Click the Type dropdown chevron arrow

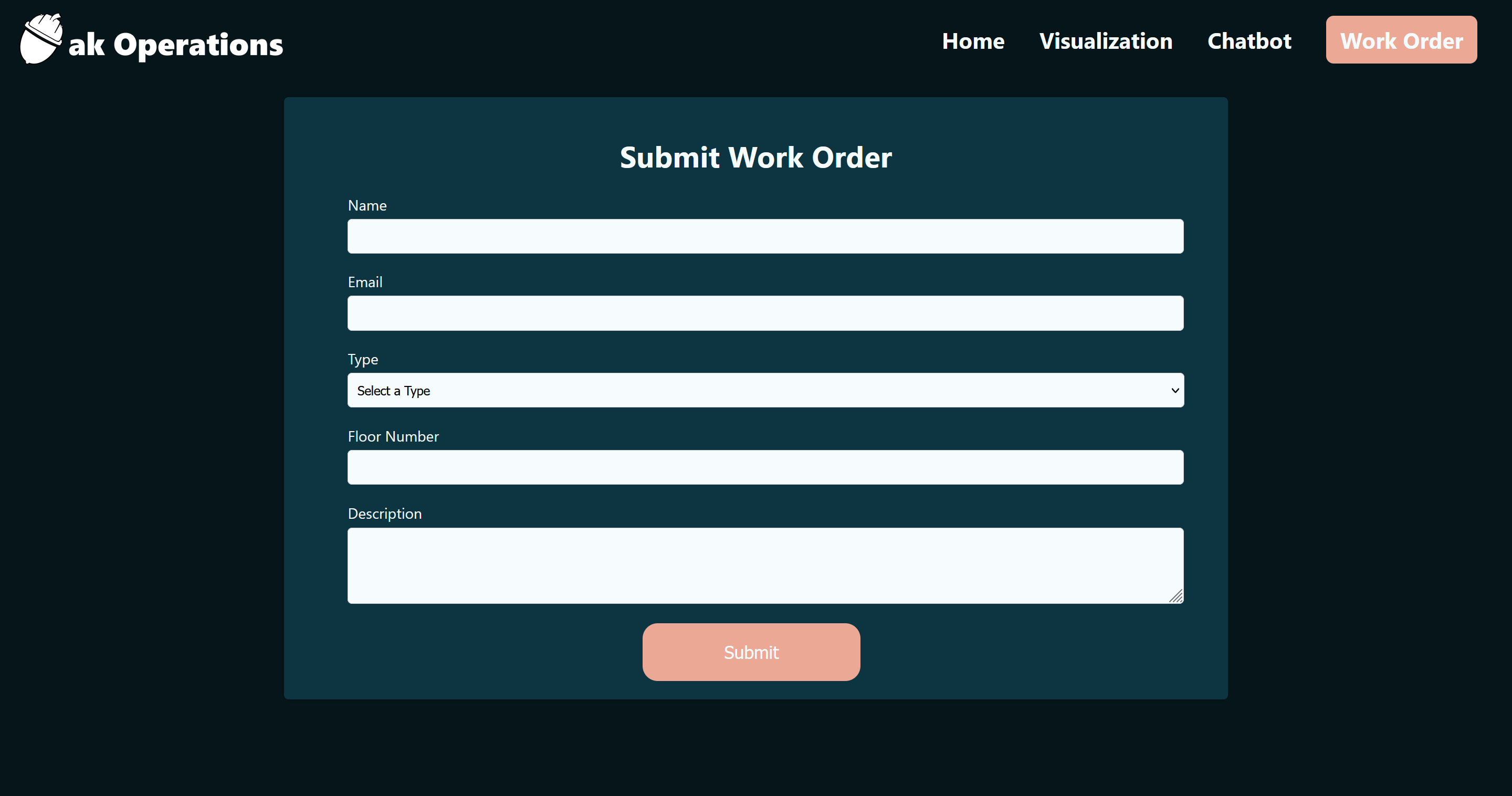1174,390
